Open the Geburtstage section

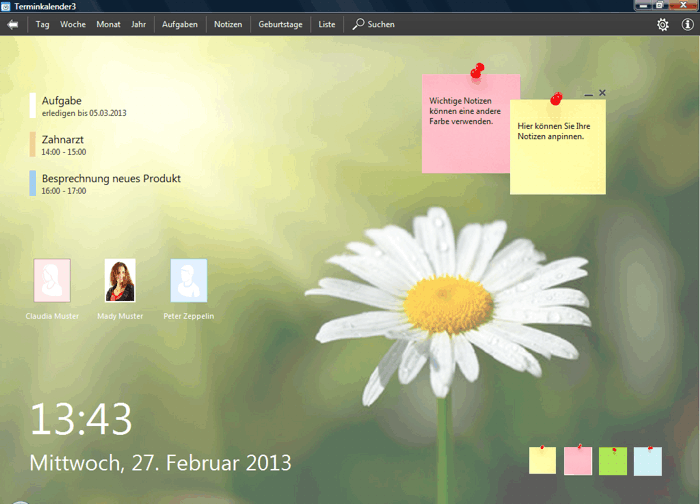pyautogui.click(x=280, y=24)
